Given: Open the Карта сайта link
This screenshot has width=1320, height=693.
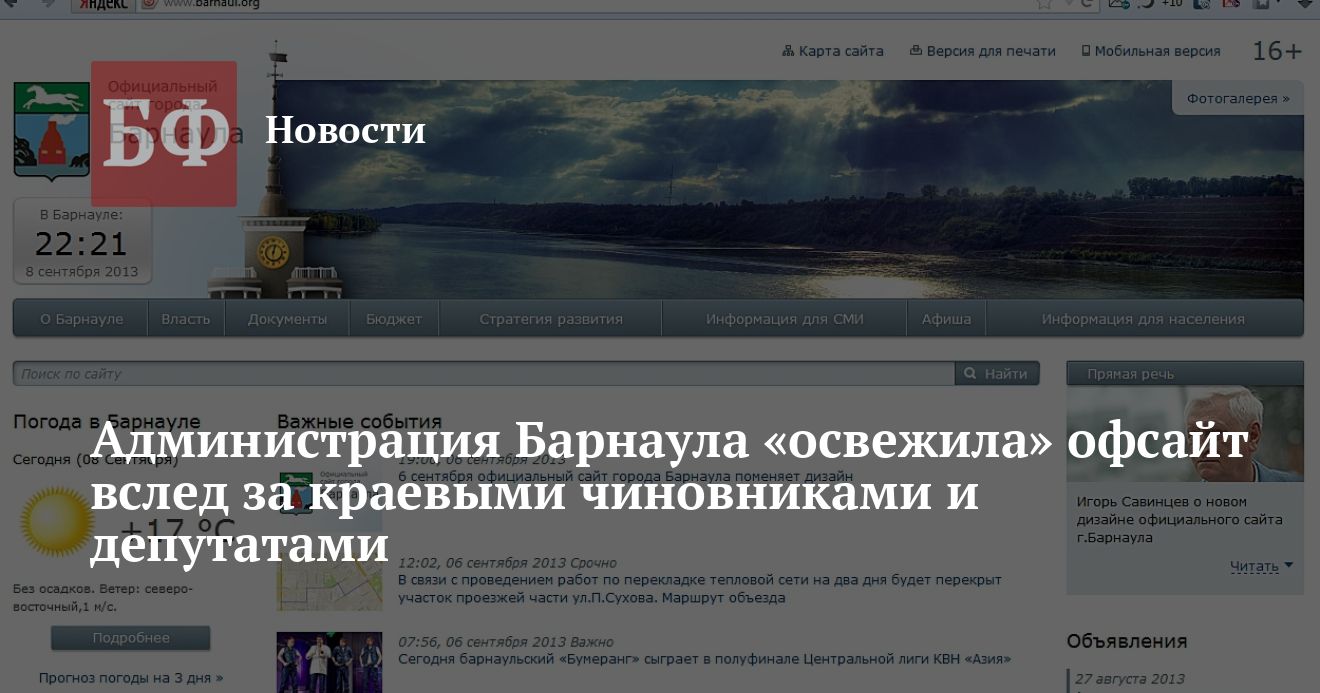Looking at the screenshot, I should click(833, 51).
